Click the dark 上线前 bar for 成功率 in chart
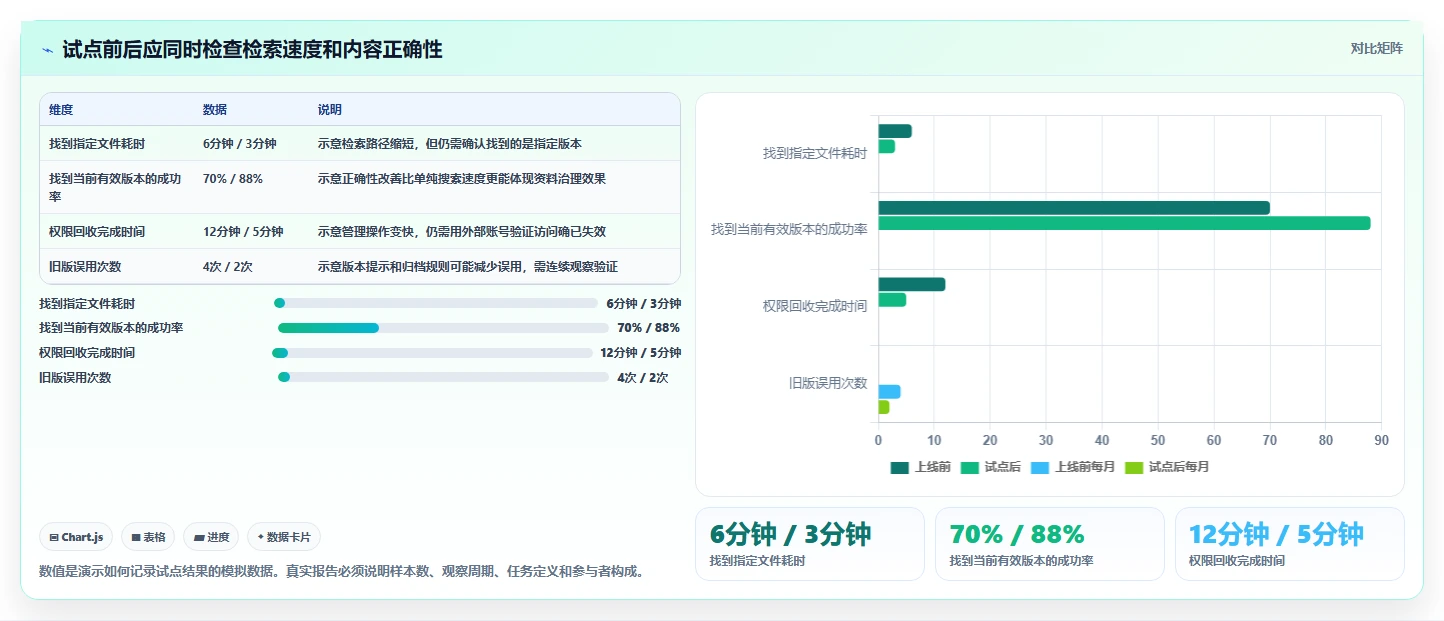1444x621 pixels. [1074, 208]
